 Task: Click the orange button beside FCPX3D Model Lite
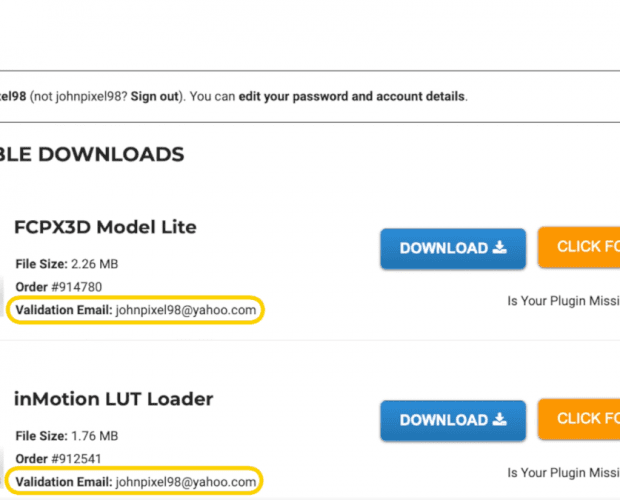tap(579, 247)
